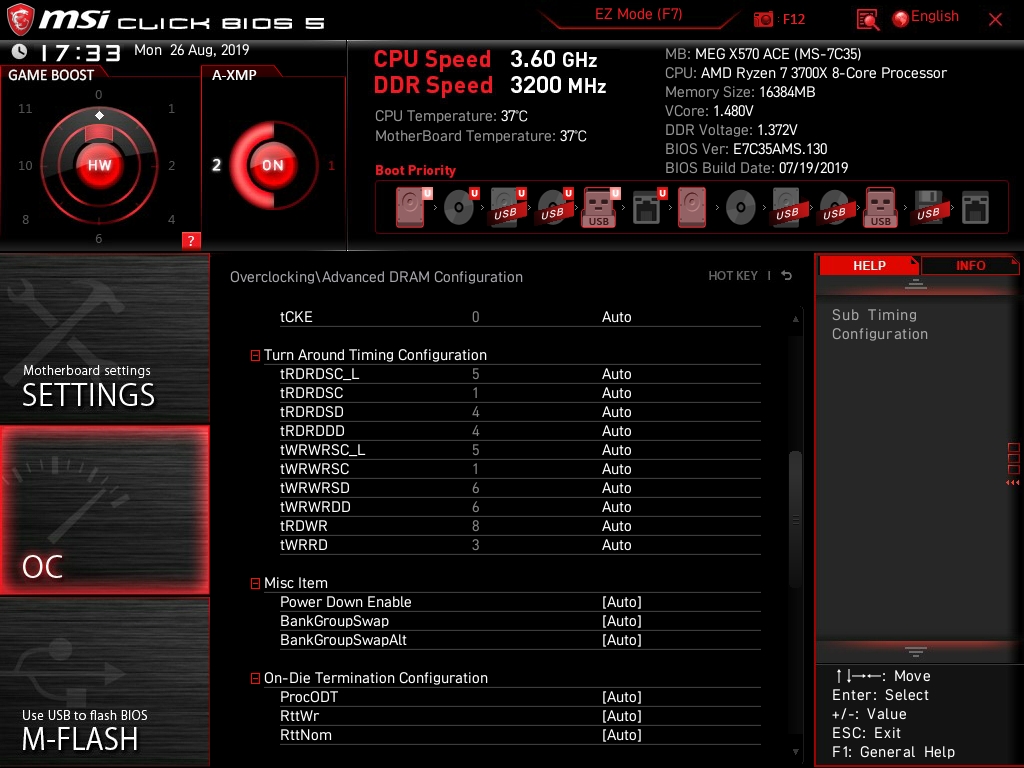The height and width of the screenshot is (768, 1024).
Task: Click the help panel bottom collapse handle
Action: click(x=916, y=651)
